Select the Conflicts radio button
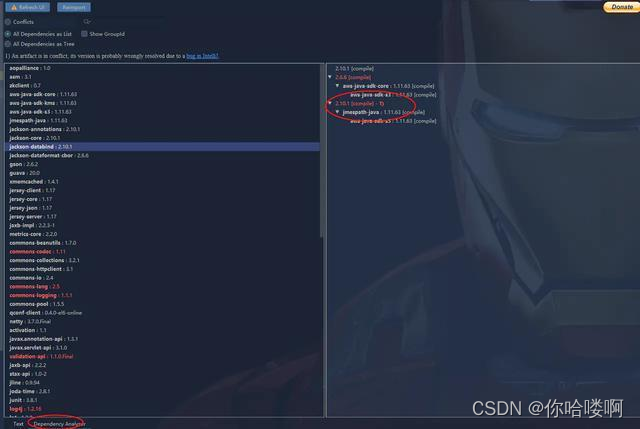The width and height of the screenshot is (640, 429). tap(8, 22)
